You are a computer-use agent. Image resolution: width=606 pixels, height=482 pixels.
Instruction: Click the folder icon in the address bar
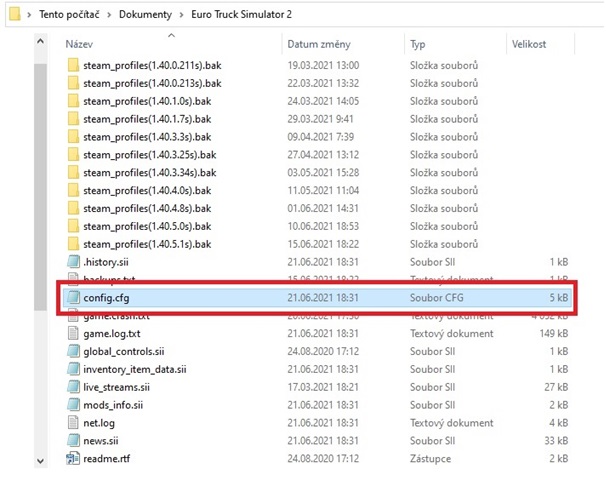pyautogui.click(x=15, y=14)
